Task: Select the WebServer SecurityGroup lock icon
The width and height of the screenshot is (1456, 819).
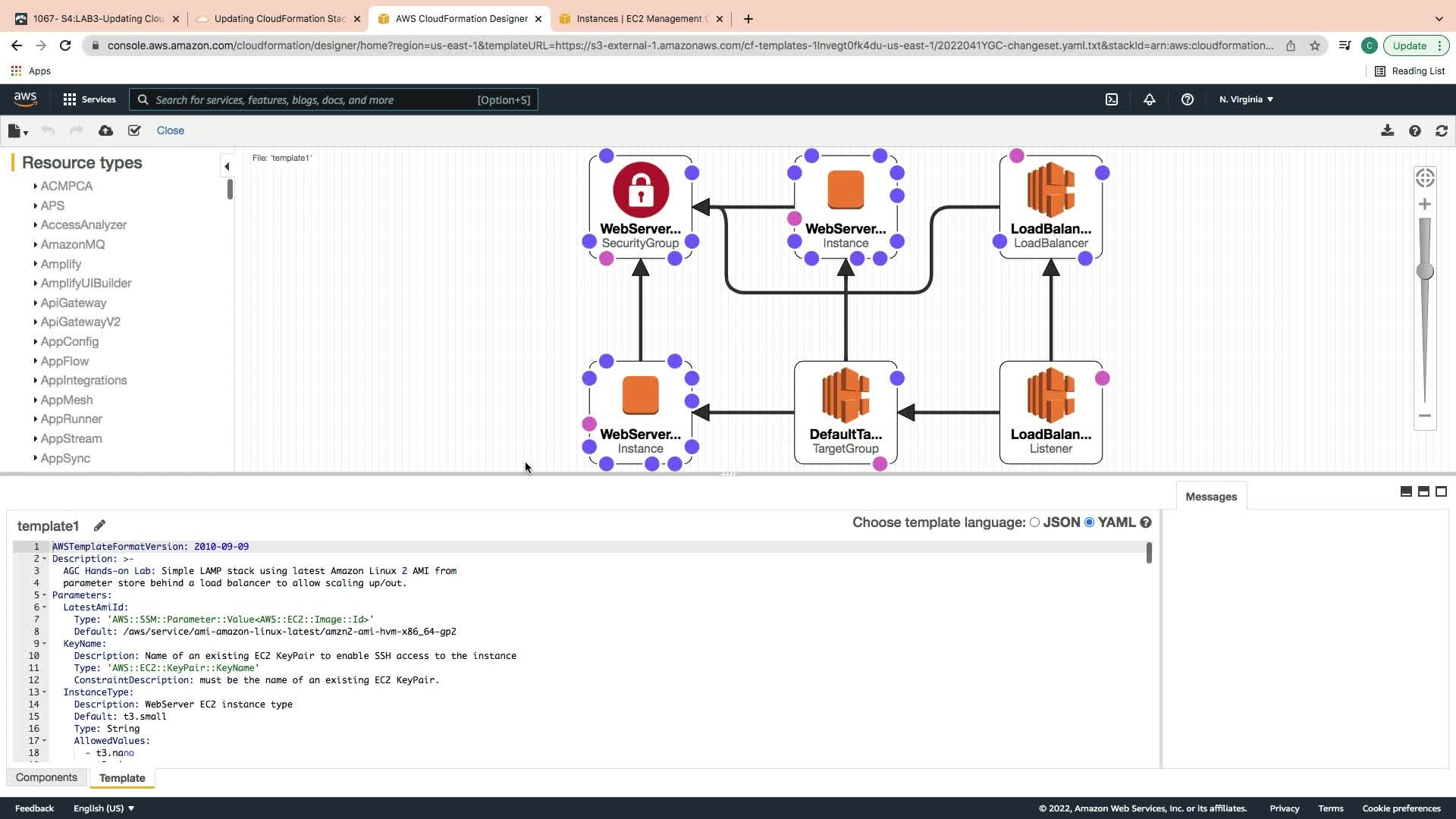Action: 641,190
